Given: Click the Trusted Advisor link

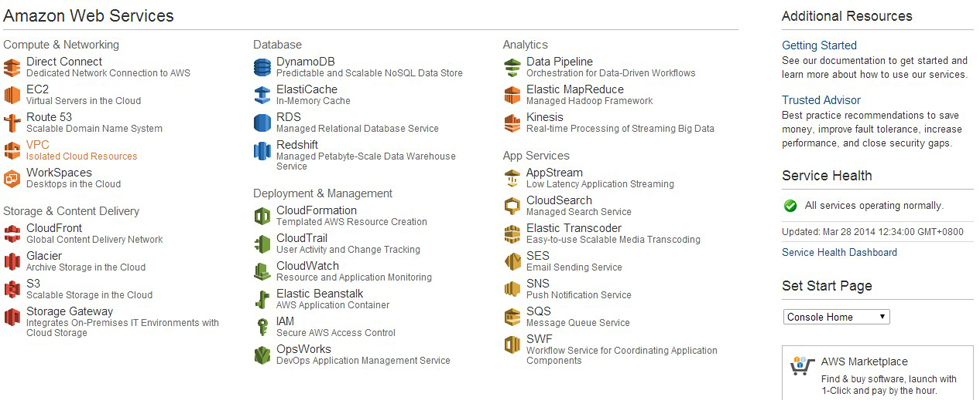Looking at the screenshot, I should point(821,100).
